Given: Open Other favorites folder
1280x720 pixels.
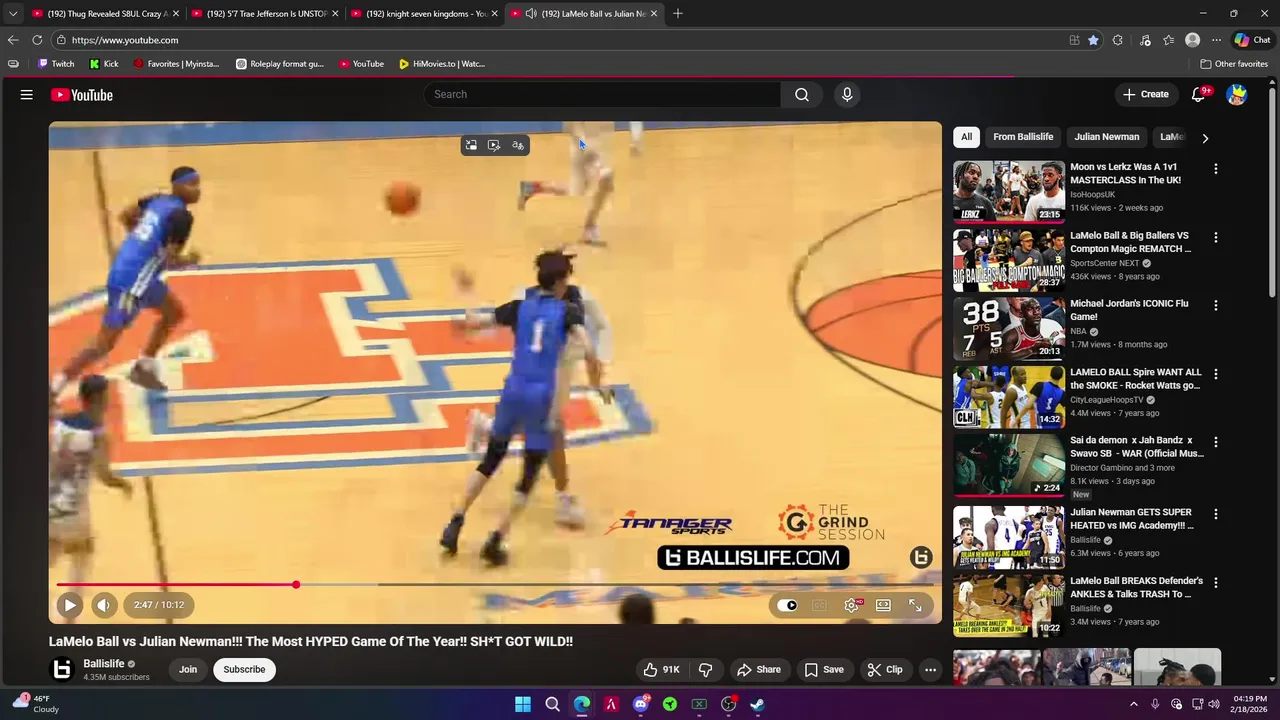Looking at the screenshot, I should [x=1234, y=64].
